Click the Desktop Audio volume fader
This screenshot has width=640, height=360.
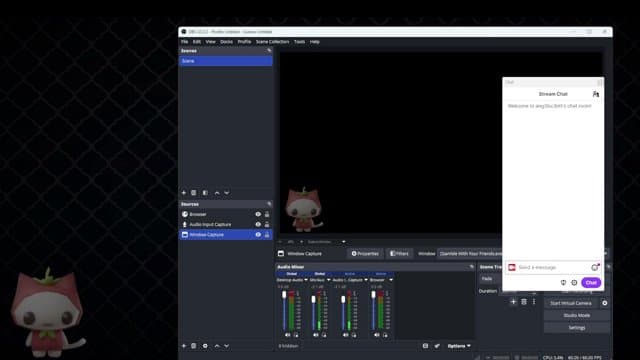click(284, 295)
